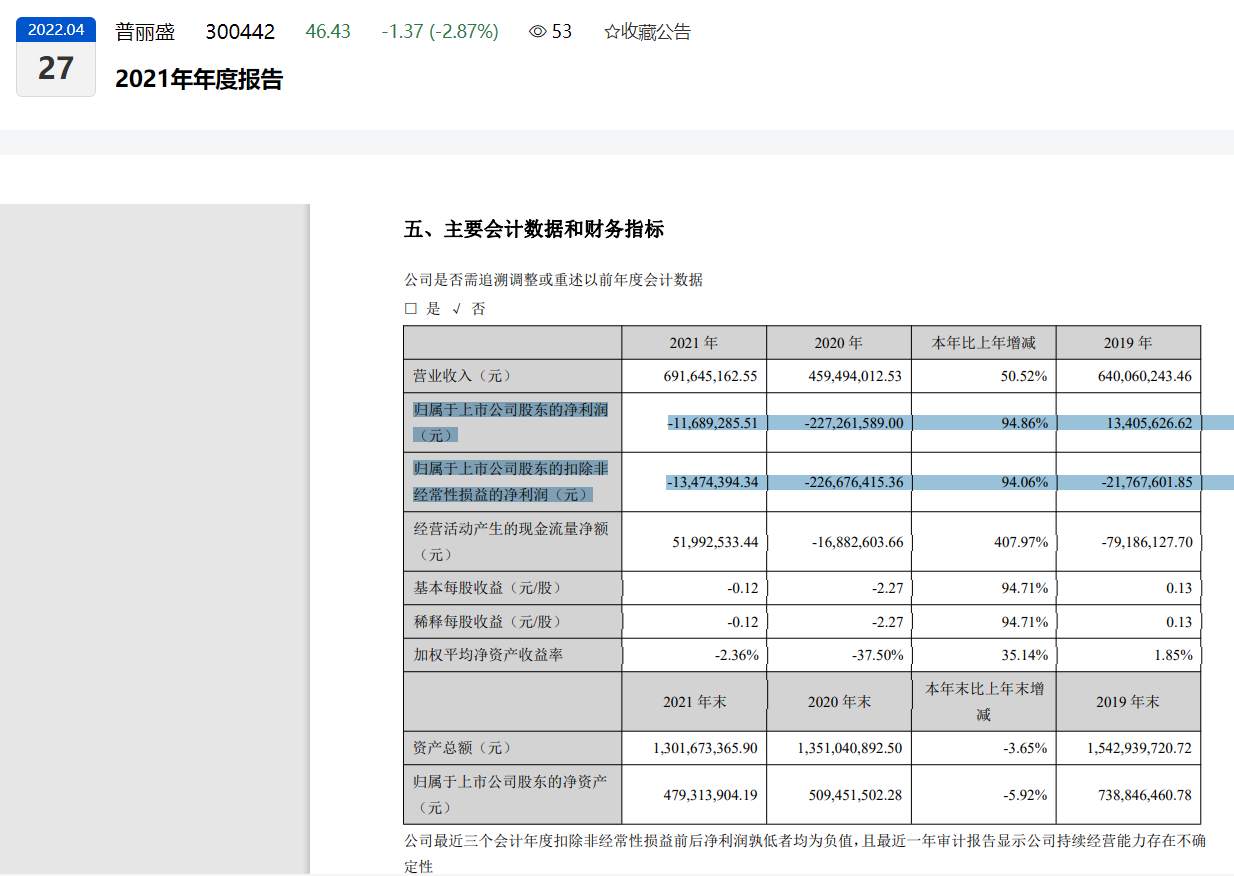This screenshot has width=1234, height=876.
Task: Click the view count number 53
Action: click(x=562, y=32)
